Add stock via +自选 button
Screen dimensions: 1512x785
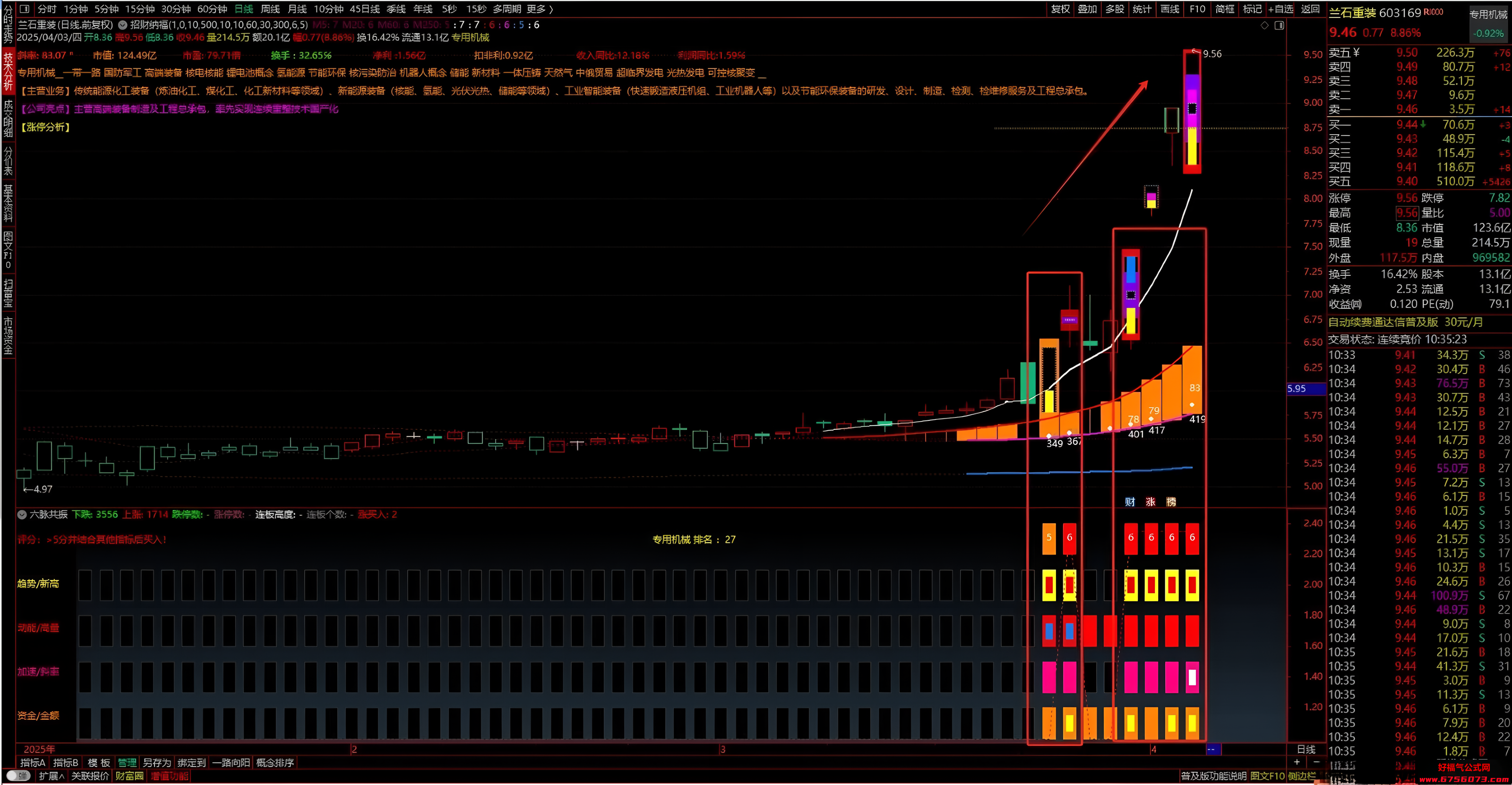[1281, 9]
